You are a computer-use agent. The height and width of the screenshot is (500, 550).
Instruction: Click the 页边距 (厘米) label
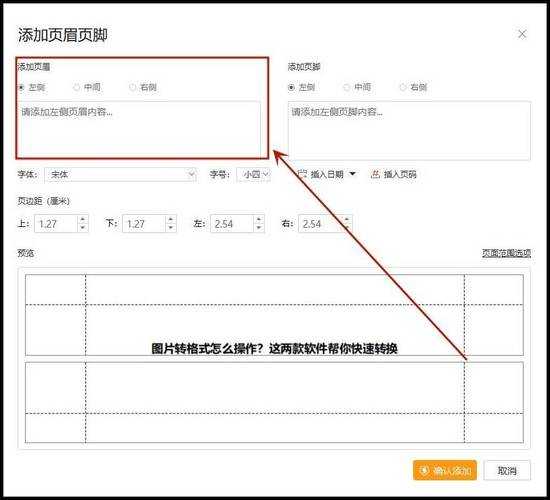click(43, 201)
